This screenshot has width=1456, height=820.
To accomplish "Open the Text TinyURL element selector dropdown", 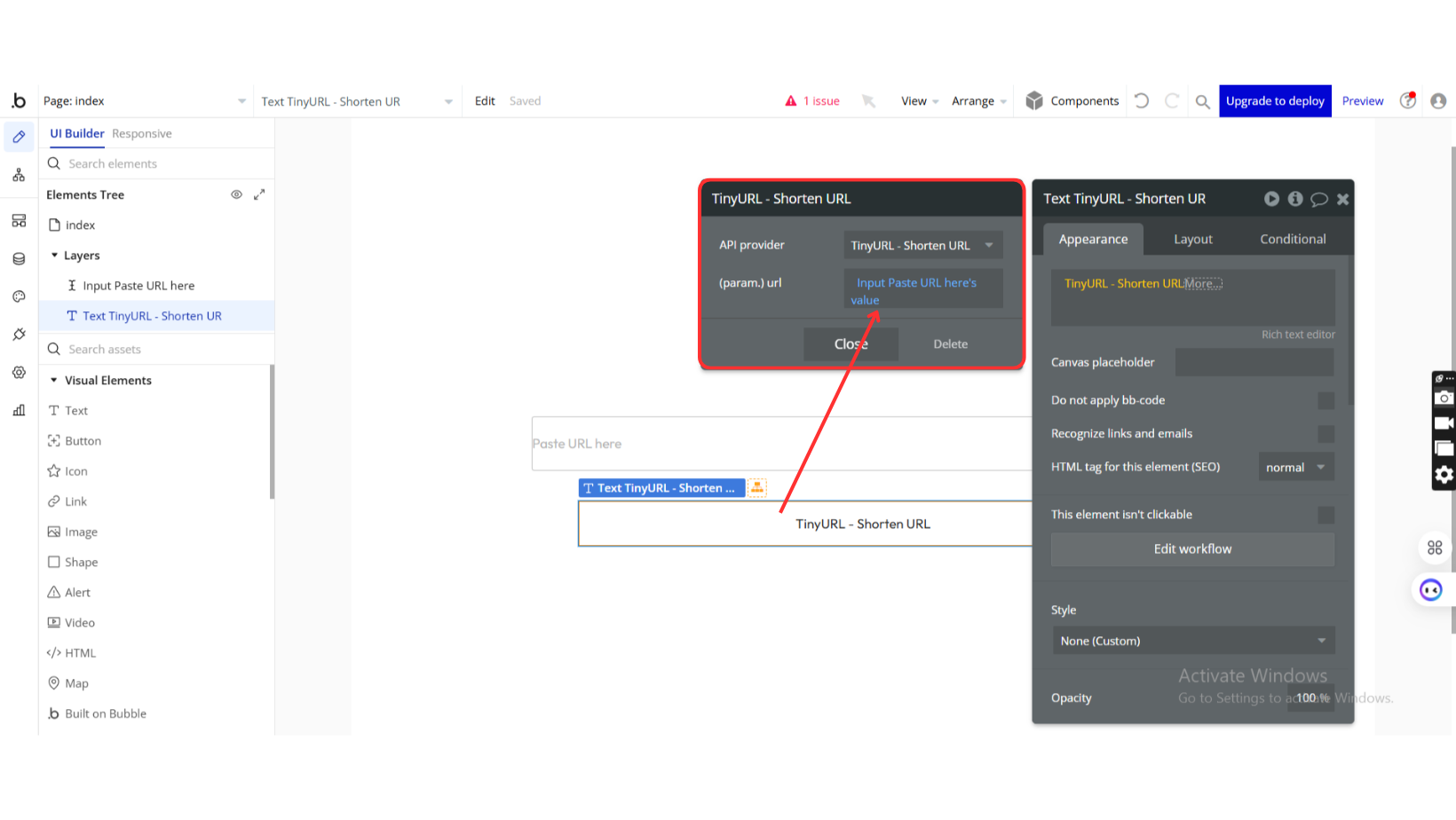I will [x=357, y=101].
